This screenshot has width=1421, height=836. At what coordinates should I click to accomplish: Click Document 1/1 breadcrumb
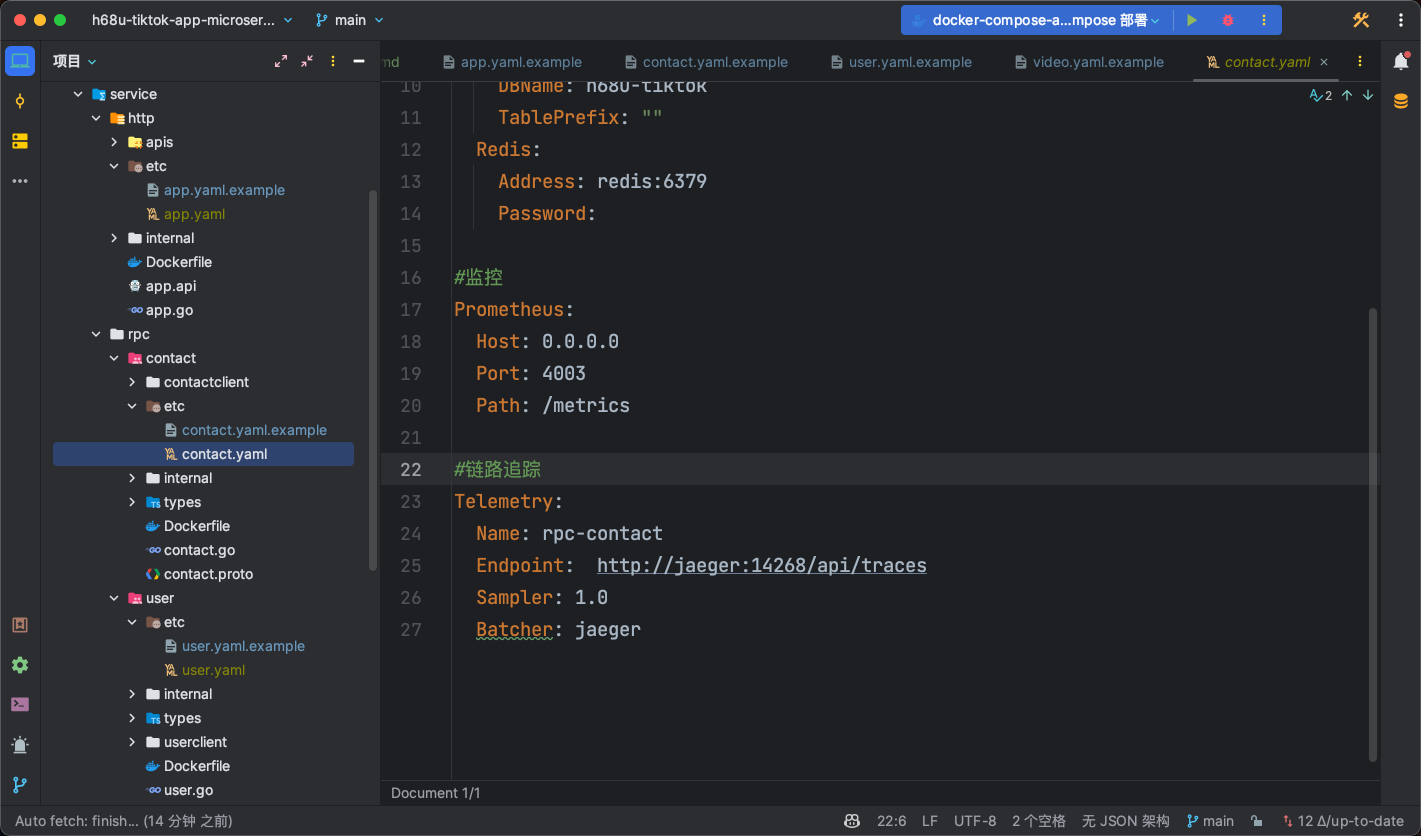click(436, 793)
